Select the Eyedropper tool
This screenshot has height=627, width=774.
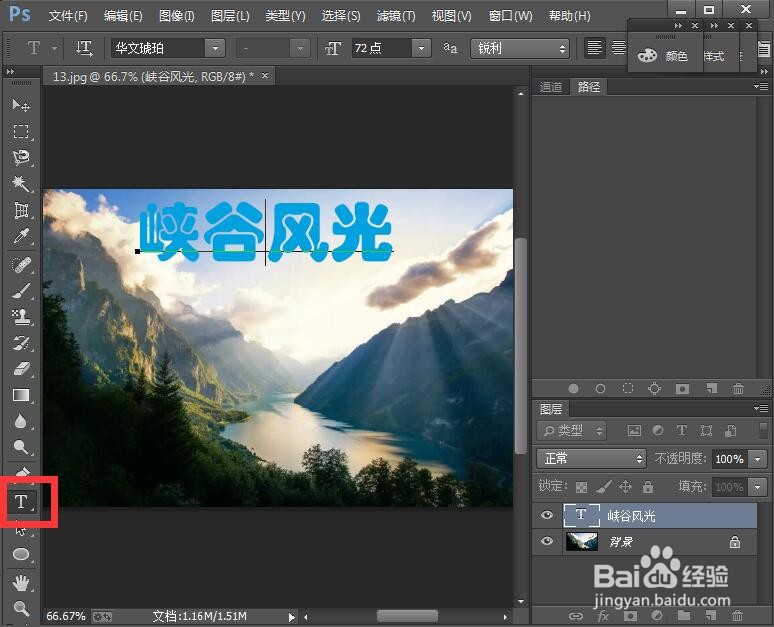21,236
